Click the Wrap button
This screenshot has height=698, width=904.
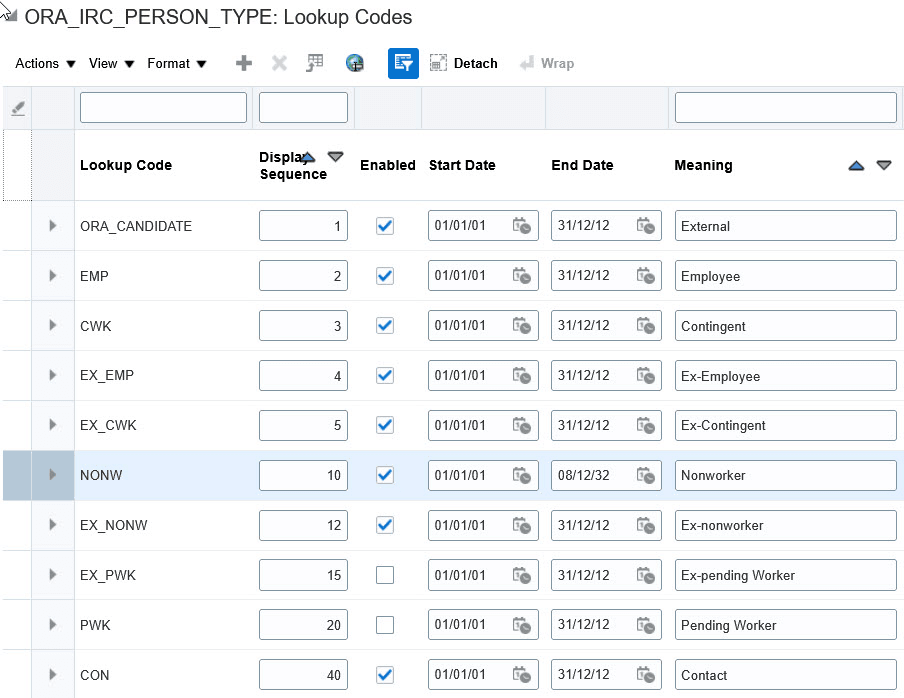[547, 63]
